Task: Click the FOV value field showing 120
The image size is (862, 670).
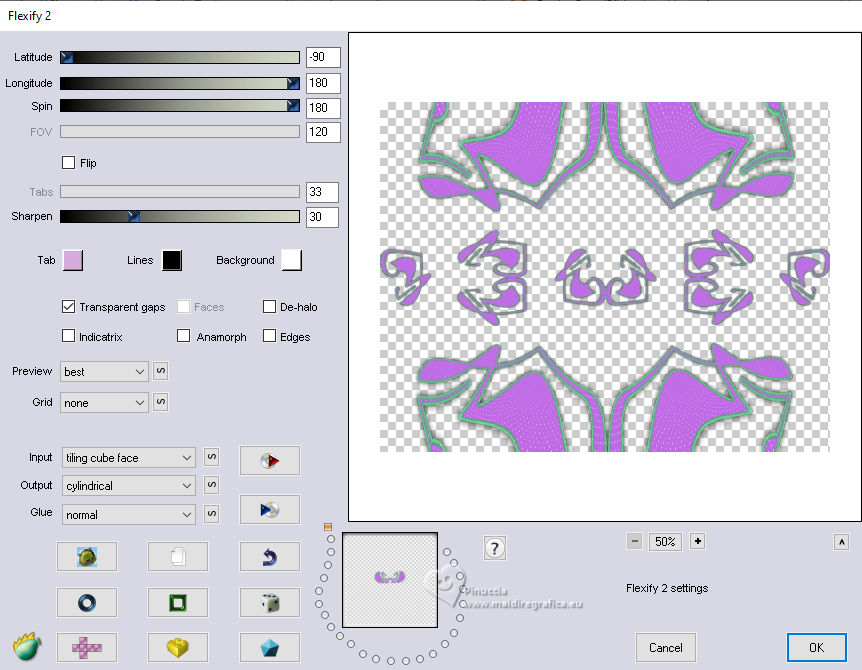Action: click(323, 132)
